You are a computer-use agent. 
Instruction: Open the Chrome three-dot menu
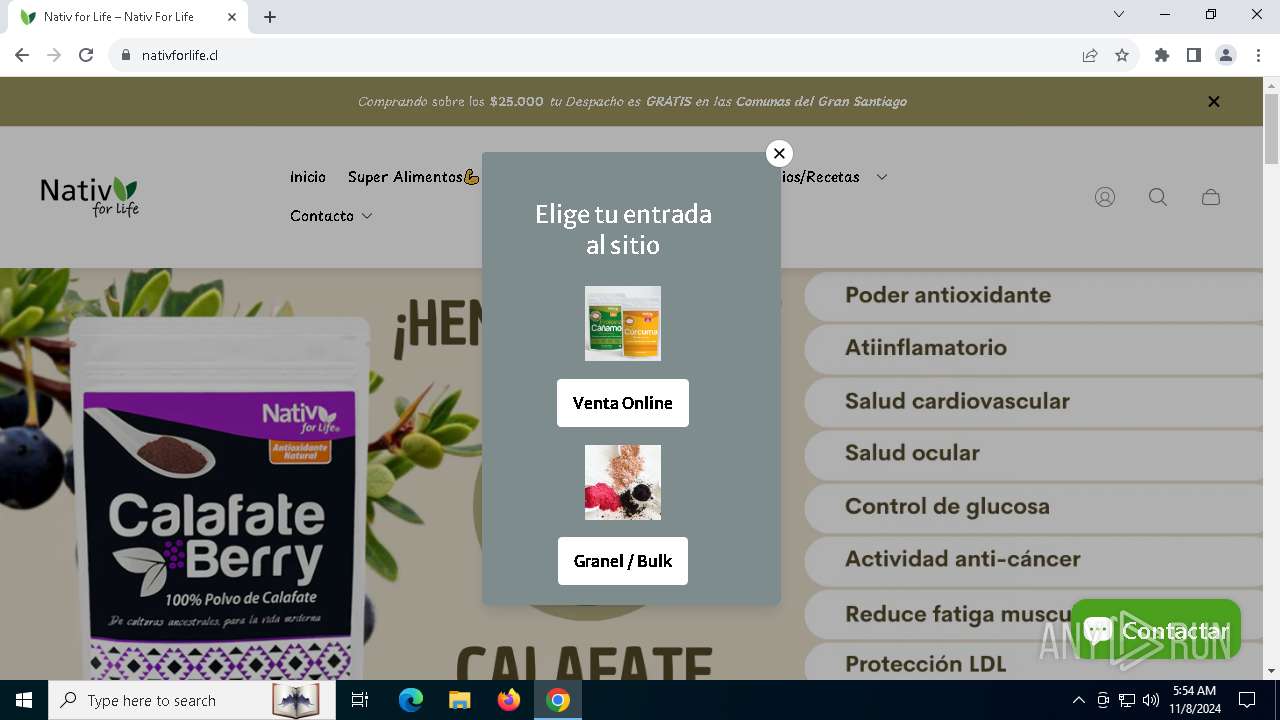[x=1258, y=55]
